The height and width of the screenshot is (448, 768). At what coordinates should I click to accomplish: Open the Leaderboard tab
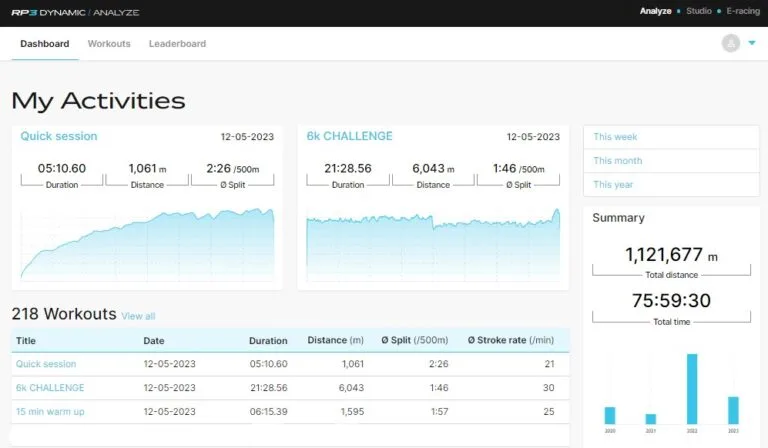pyautogui.click(x=177, y=44)
